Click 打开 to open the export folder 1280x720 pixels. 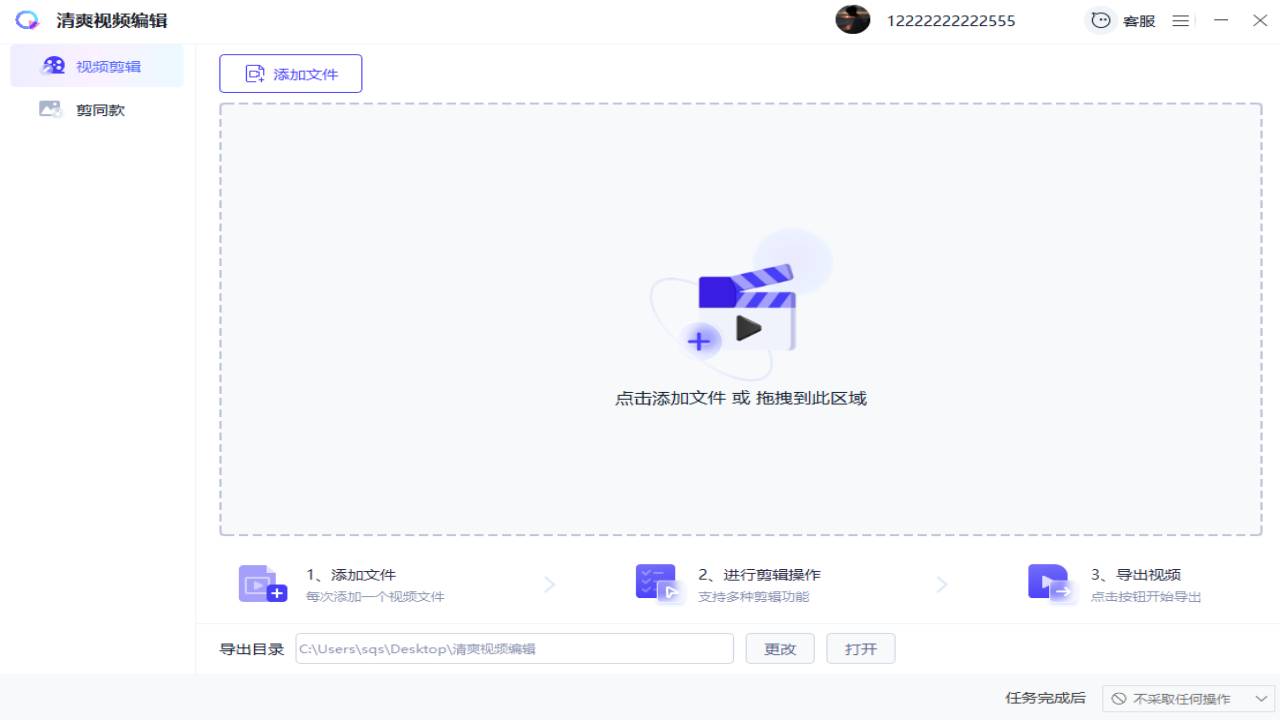[860, 648]
